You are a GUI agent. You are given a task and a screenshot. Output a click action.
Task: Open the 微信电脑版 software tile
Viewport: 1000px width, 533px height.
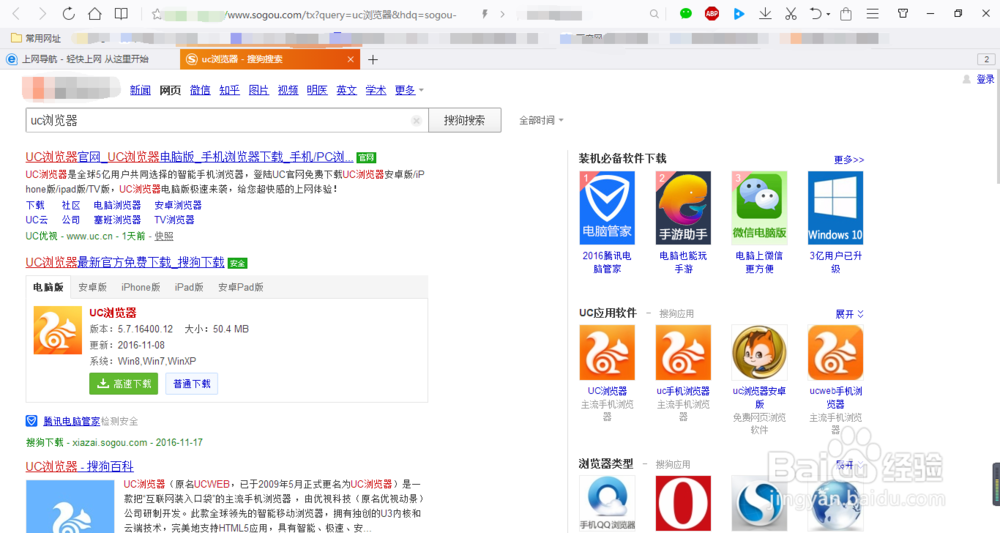point(759,208)
